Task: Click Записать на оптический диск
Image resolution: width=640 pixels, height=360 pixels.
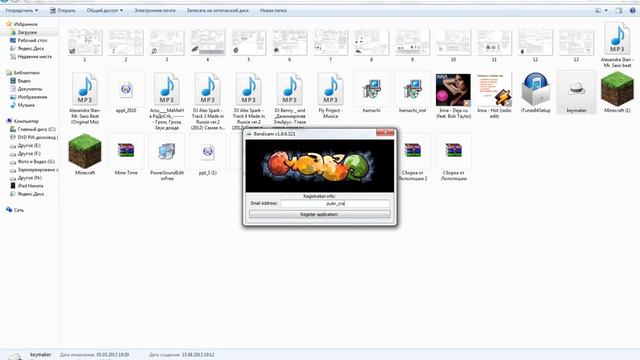Action: click(218, 11)
